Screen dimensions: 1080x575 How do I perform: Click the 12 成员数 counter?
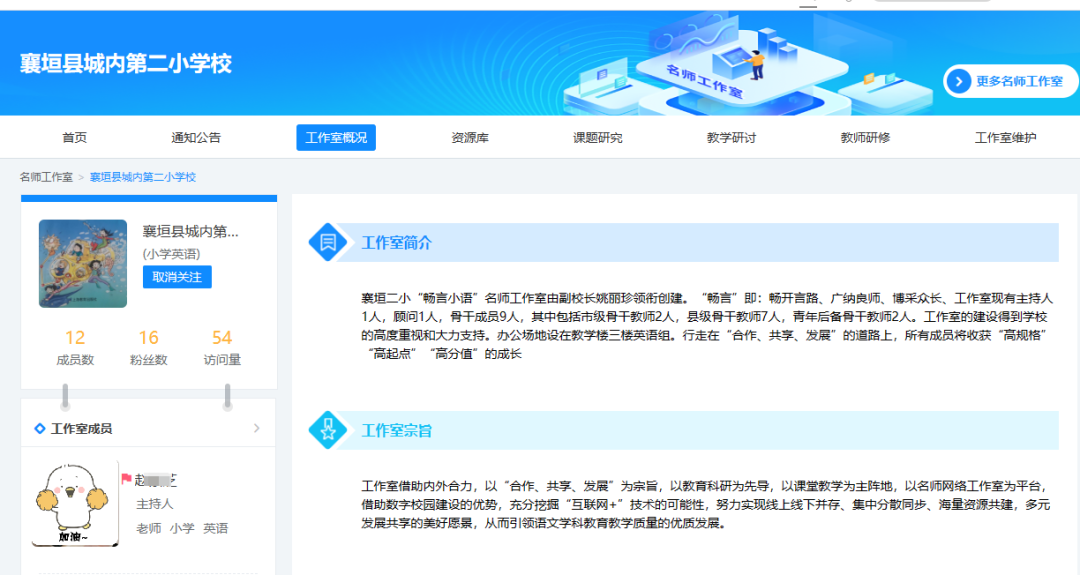tap(75, 347)
